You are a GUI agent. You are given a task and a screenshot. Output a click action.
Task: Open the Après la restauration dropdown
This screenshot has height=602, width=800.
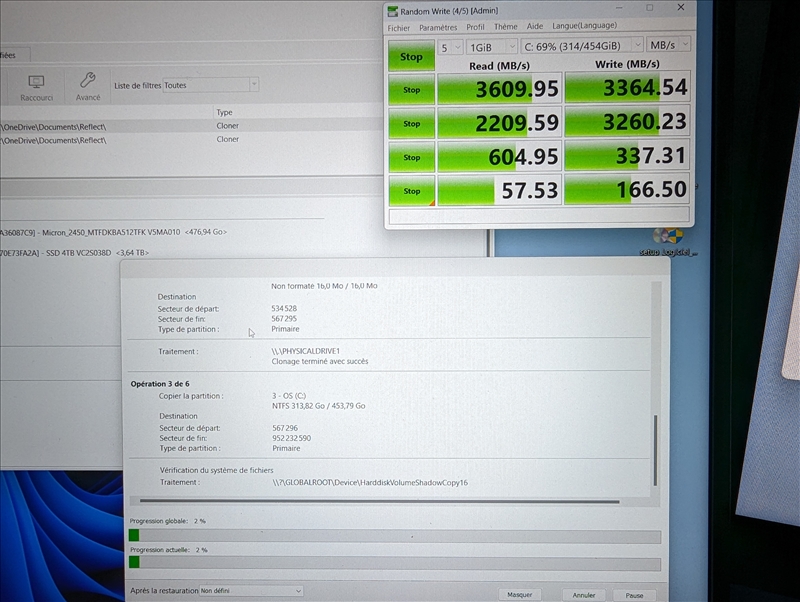click(x=251, y=591)
